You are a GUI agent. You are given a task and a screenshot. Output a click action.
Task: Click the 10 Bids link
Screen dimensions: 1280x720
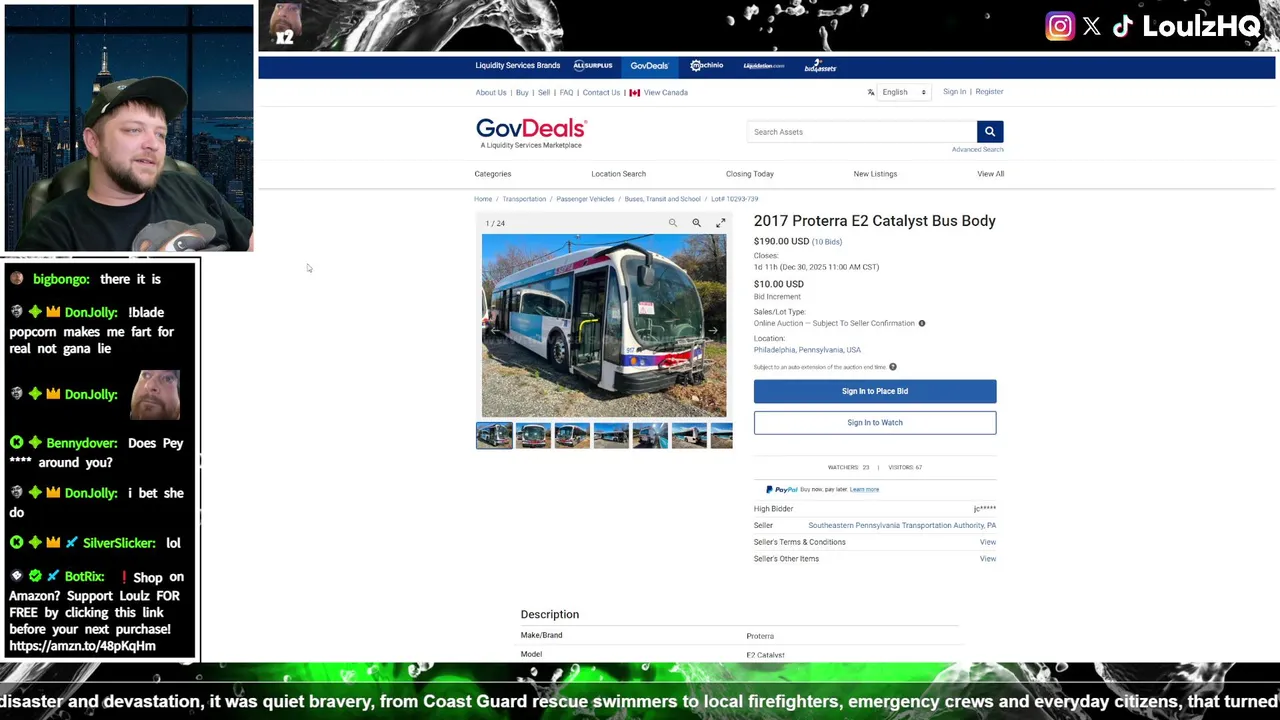coord(827,242)
